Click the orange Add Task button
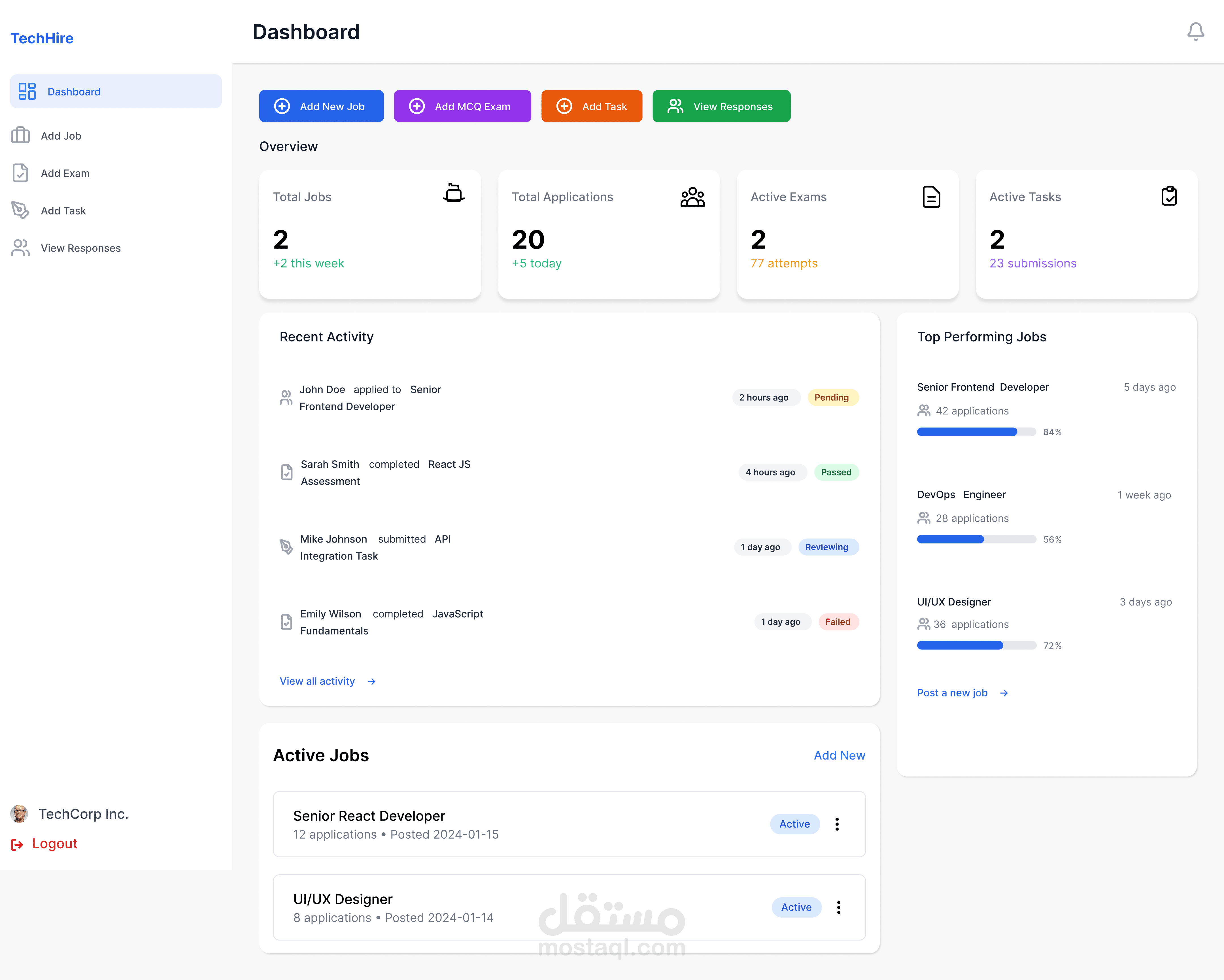Image resolution: width=1224 pixels, height=980 pixels. pos(592,106)
